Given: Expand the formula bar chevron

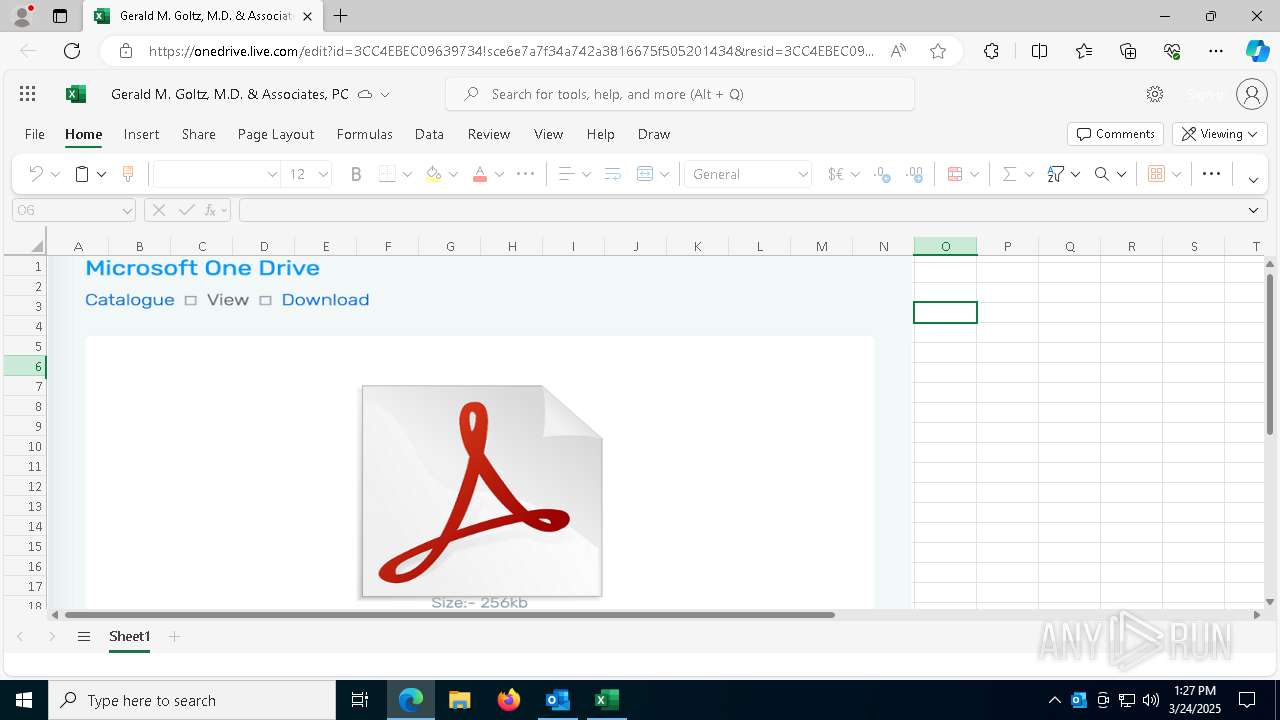Looking at the screenshot, I should pyautogui.click(x=1253, y=210).
